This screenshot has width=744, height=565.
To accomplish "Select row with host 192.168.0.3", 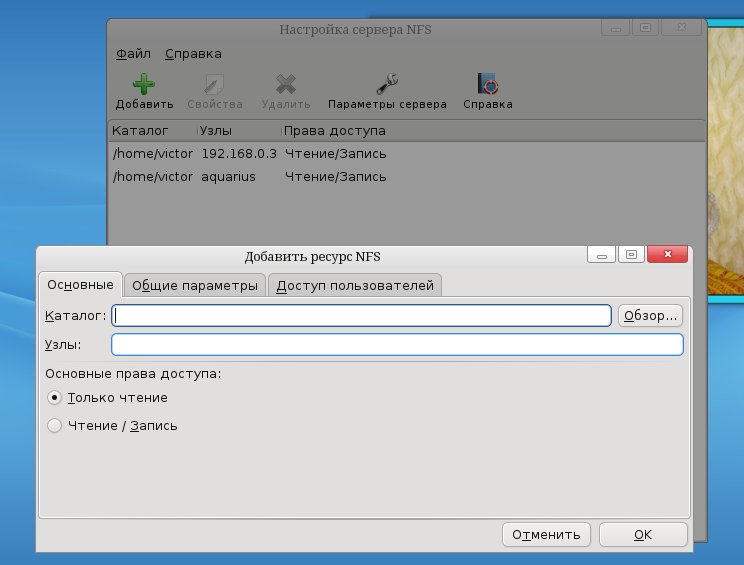I will coord(407,154).
